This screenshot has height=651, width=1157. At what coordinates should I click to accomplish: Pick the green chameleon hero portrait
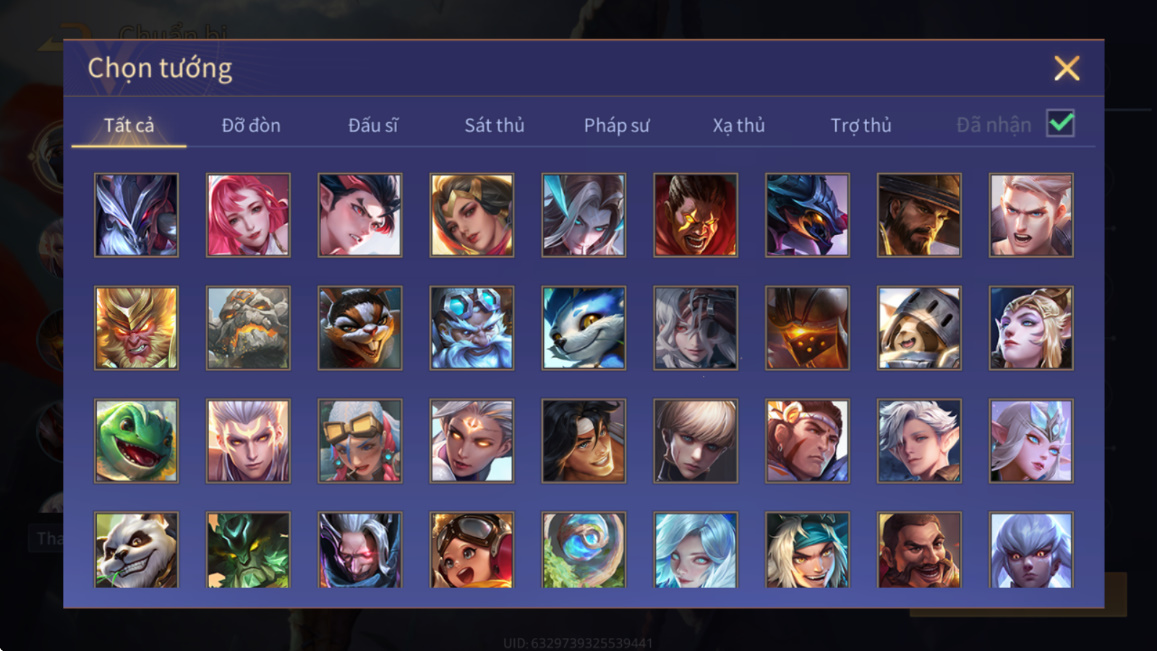(x=137, y=441)
